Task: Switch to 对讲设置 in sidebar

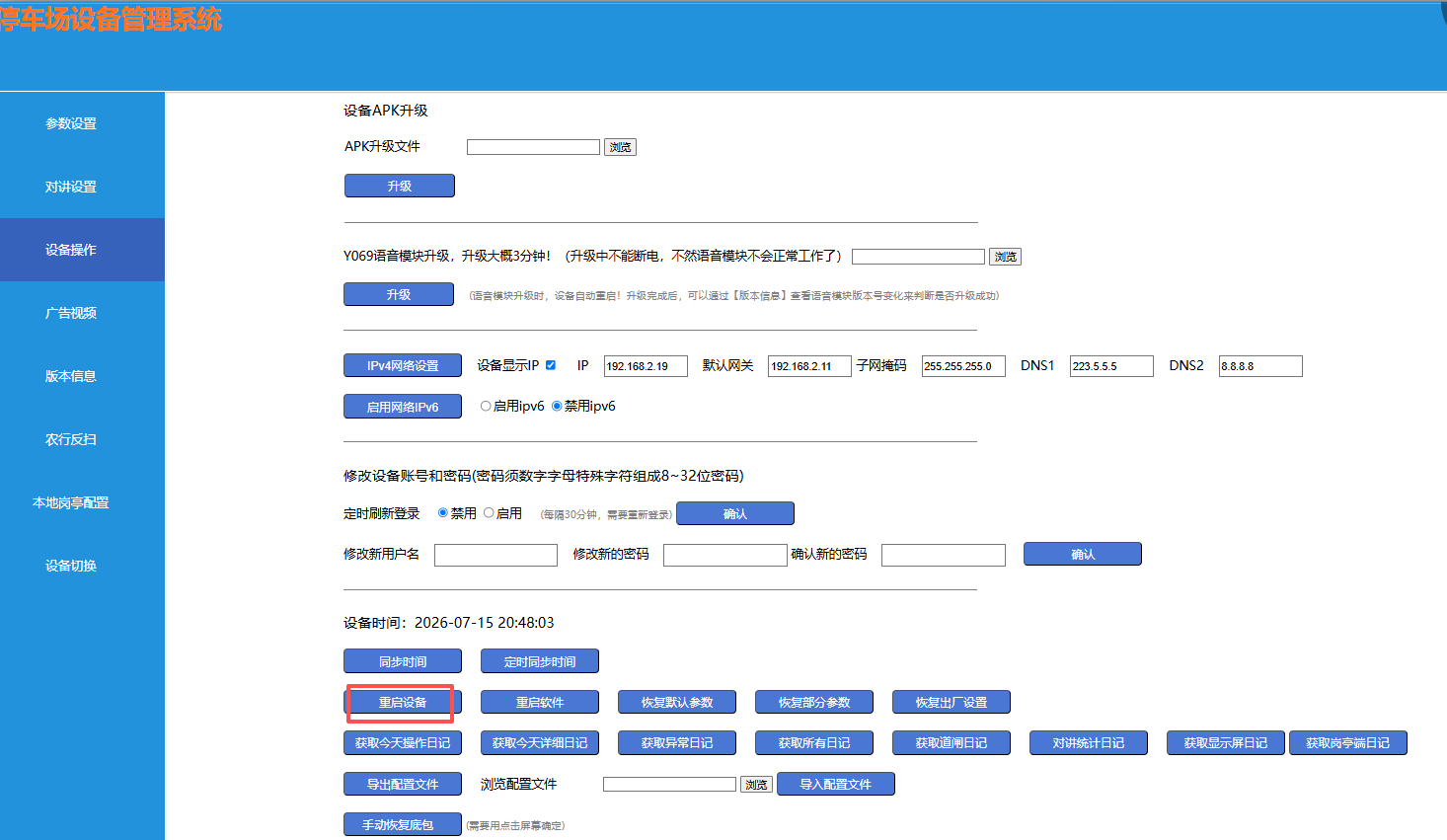Action: [x=71, y=187]
